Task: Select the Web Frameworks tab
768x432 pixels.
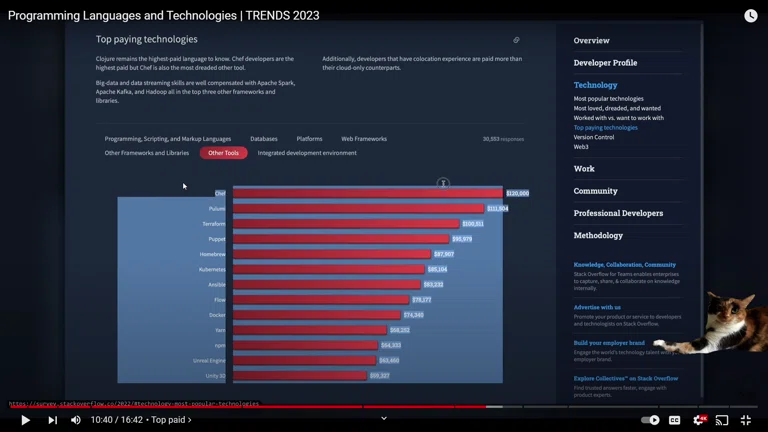Action: (x=364, y=139)
